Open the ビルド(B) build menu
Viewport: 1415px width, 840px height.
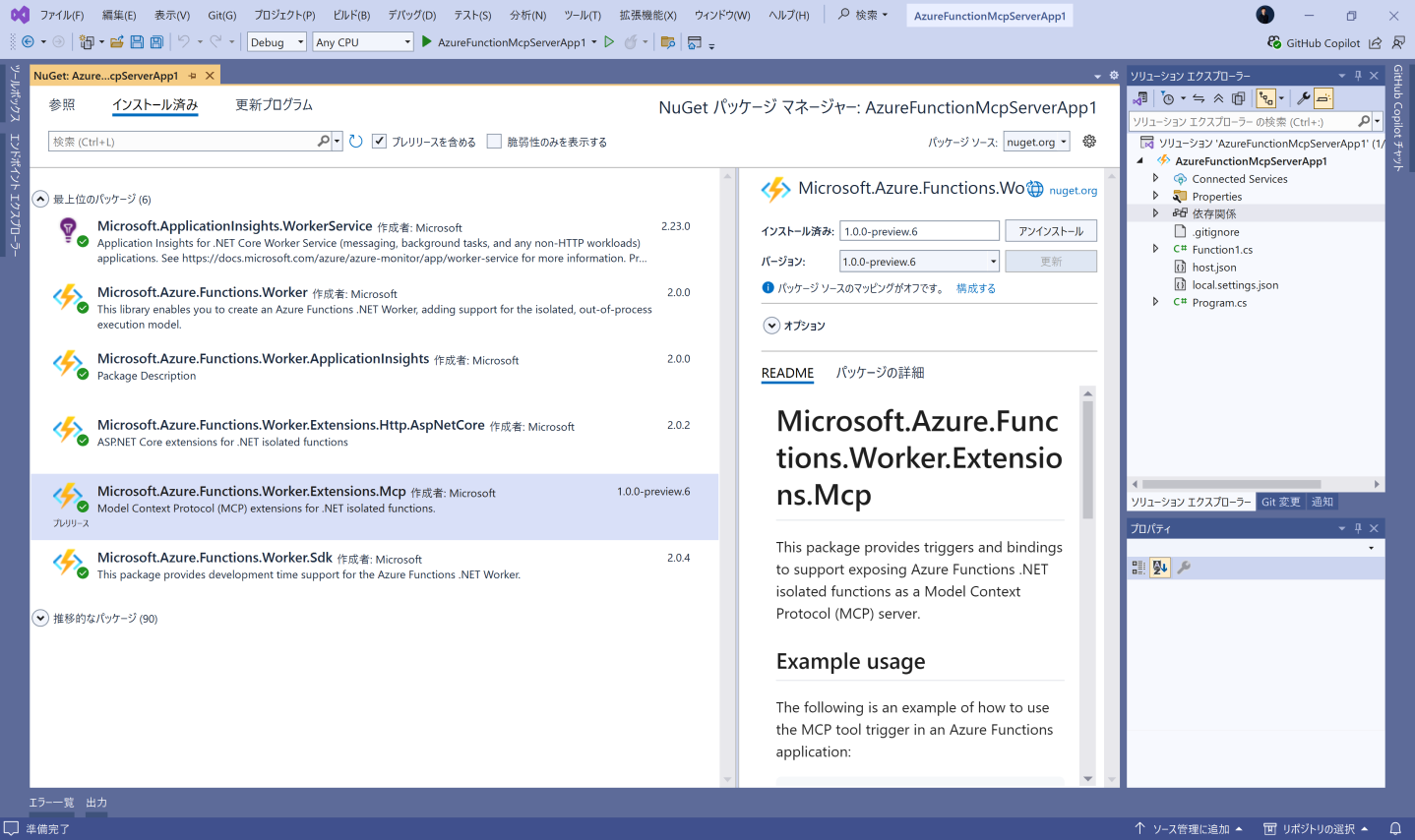(x=351, y=15)
